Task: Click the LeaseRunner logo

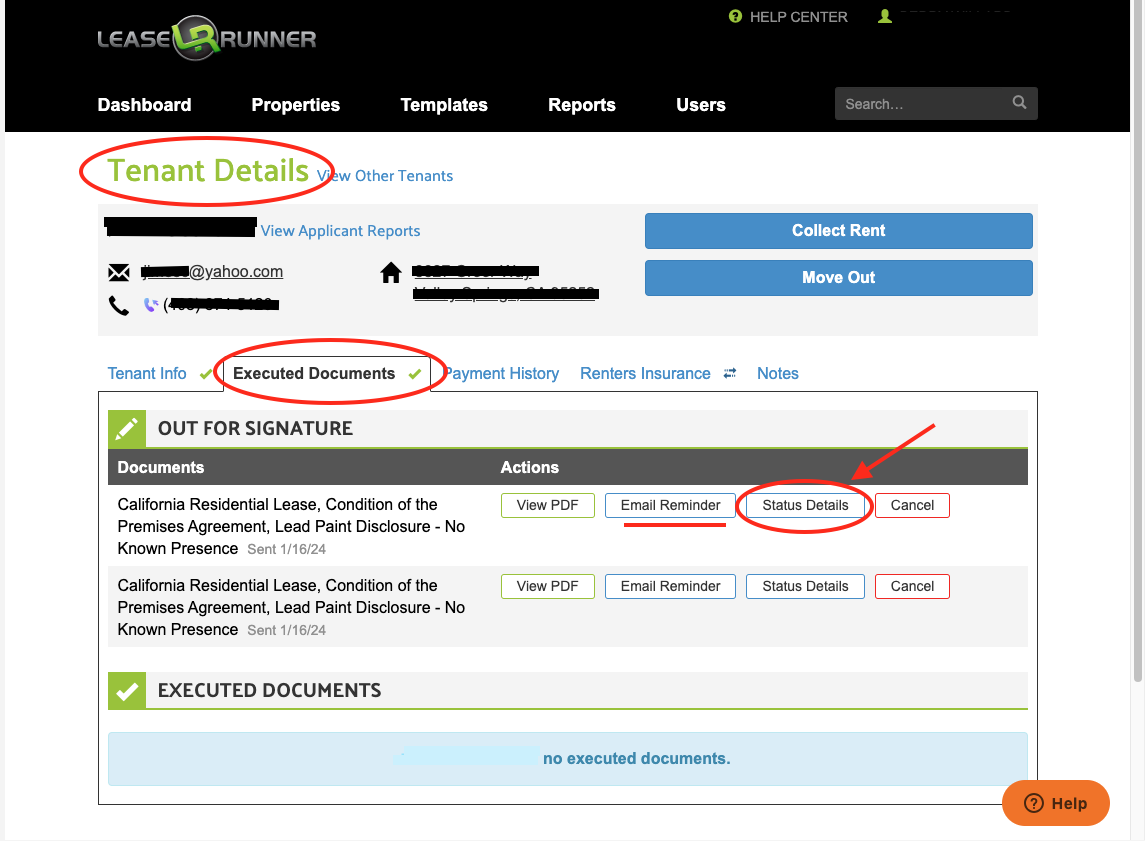Action: click(x=206, y=40)
